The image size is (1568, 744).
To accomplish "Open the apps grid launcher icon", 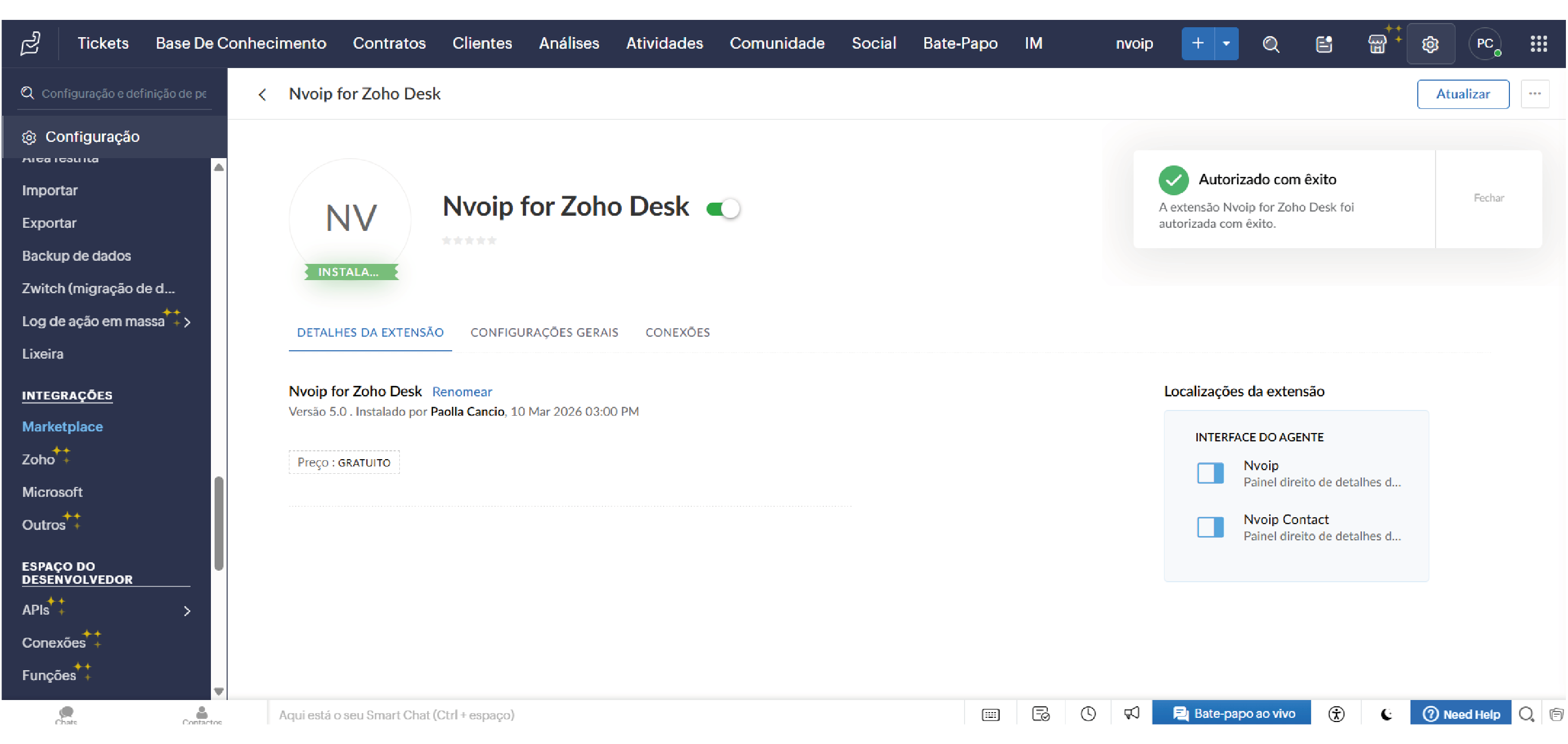I will [x=1538, y=44].
